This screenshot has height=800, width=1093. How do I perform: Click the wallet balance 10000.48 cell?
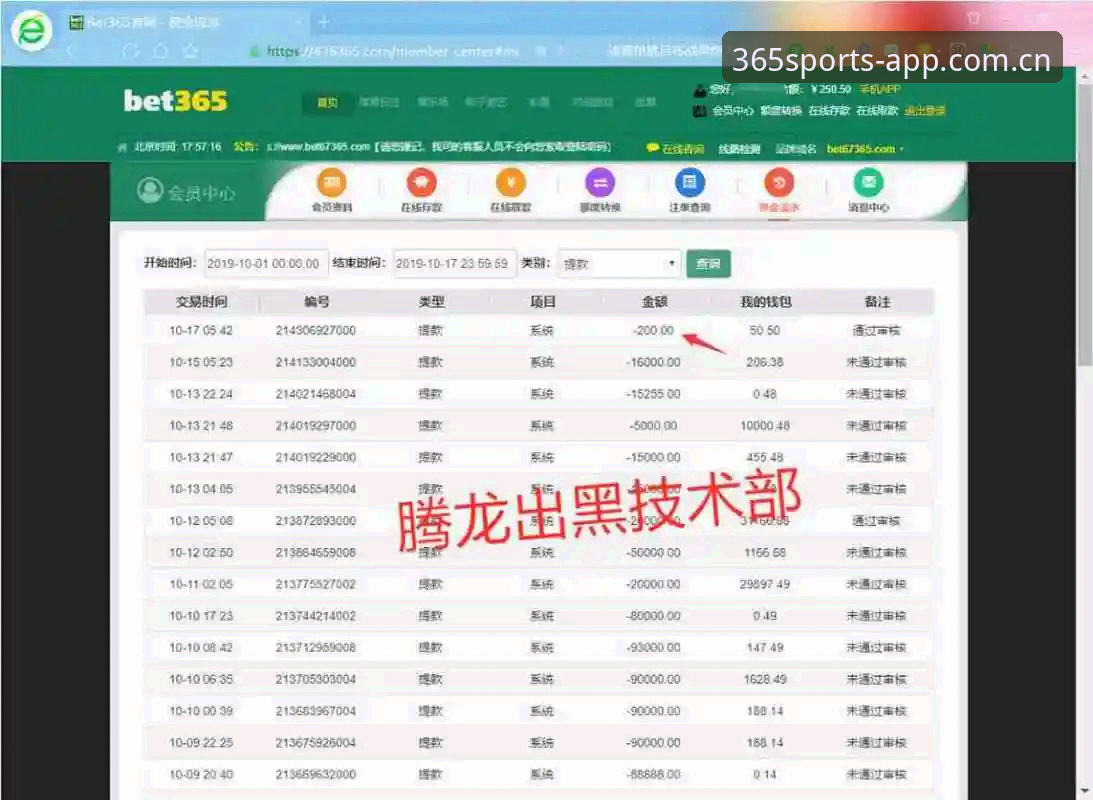pos(765,426)
